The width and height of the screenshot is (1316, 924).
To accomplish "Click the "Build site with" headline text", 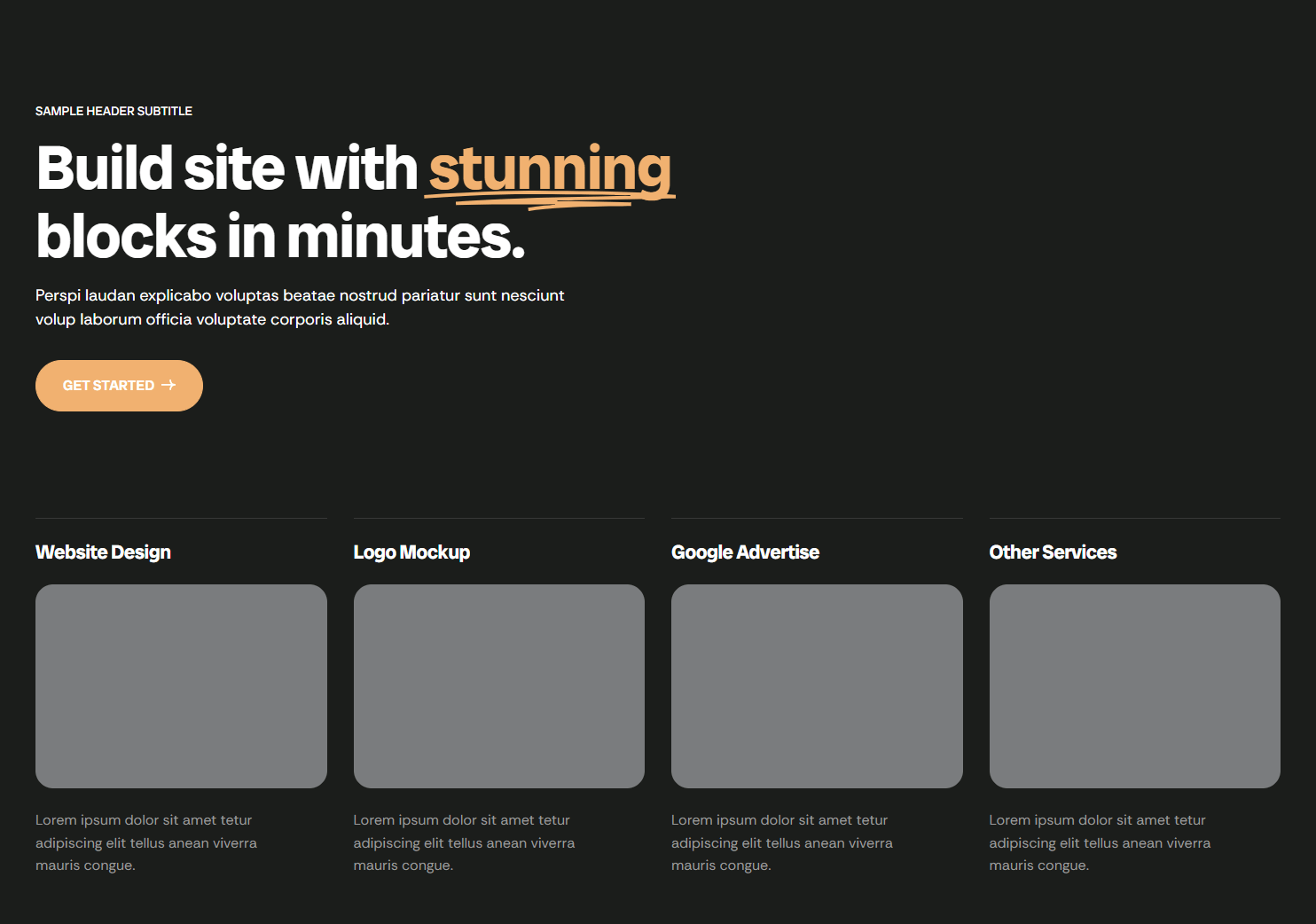I will click(227, 168).
